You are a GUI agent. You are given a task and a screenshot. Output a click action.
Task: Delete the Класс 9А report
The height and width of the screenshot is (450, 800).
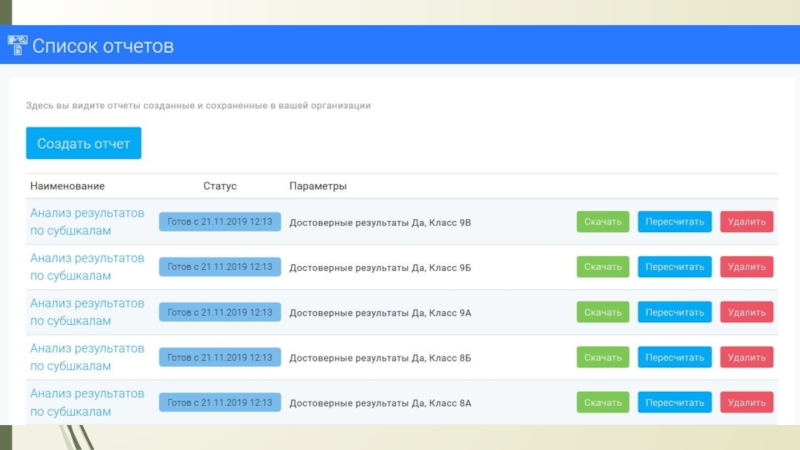tap(746, 312)
